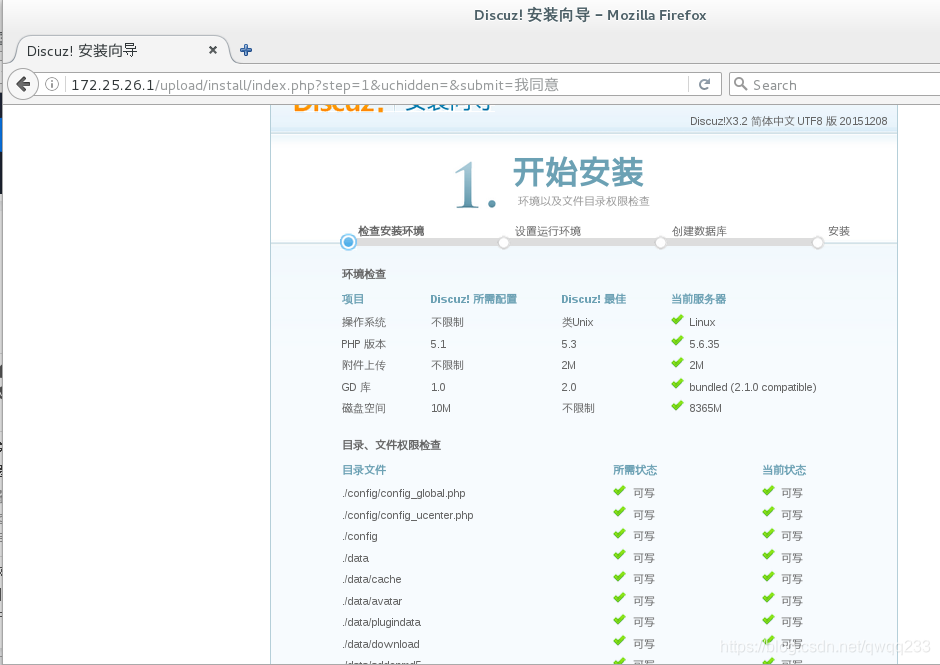This screenshot has height=665, width=940.
Task: Click Discuz!X3.2 简体中文 UTF8 version text
Action: (x=788, y=121)
